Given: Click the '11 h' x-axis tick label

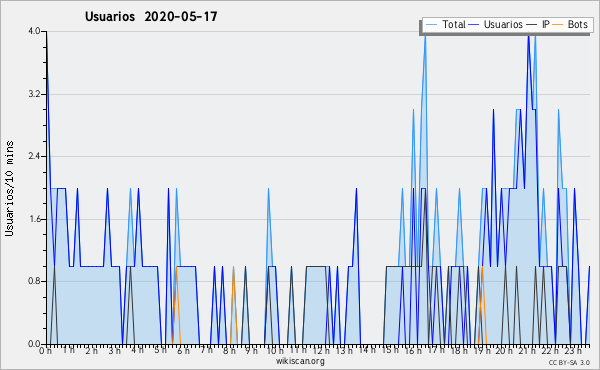Looking at the screenshot, I should [298, 350].
